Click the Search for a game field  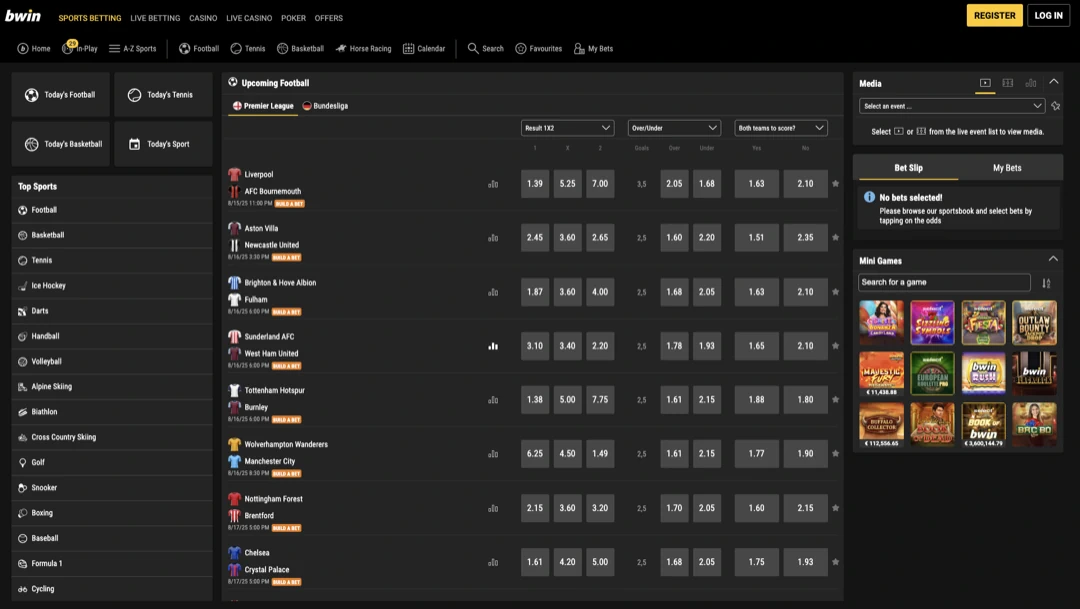[x=944, y=282]
